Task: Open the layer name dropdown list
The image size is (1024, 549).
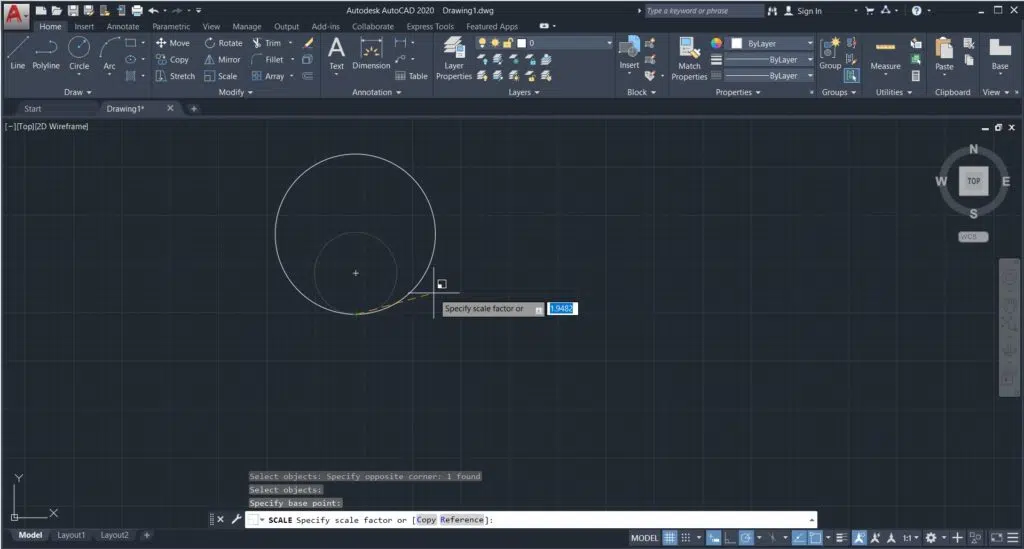Action: click(x=608, y=43)
